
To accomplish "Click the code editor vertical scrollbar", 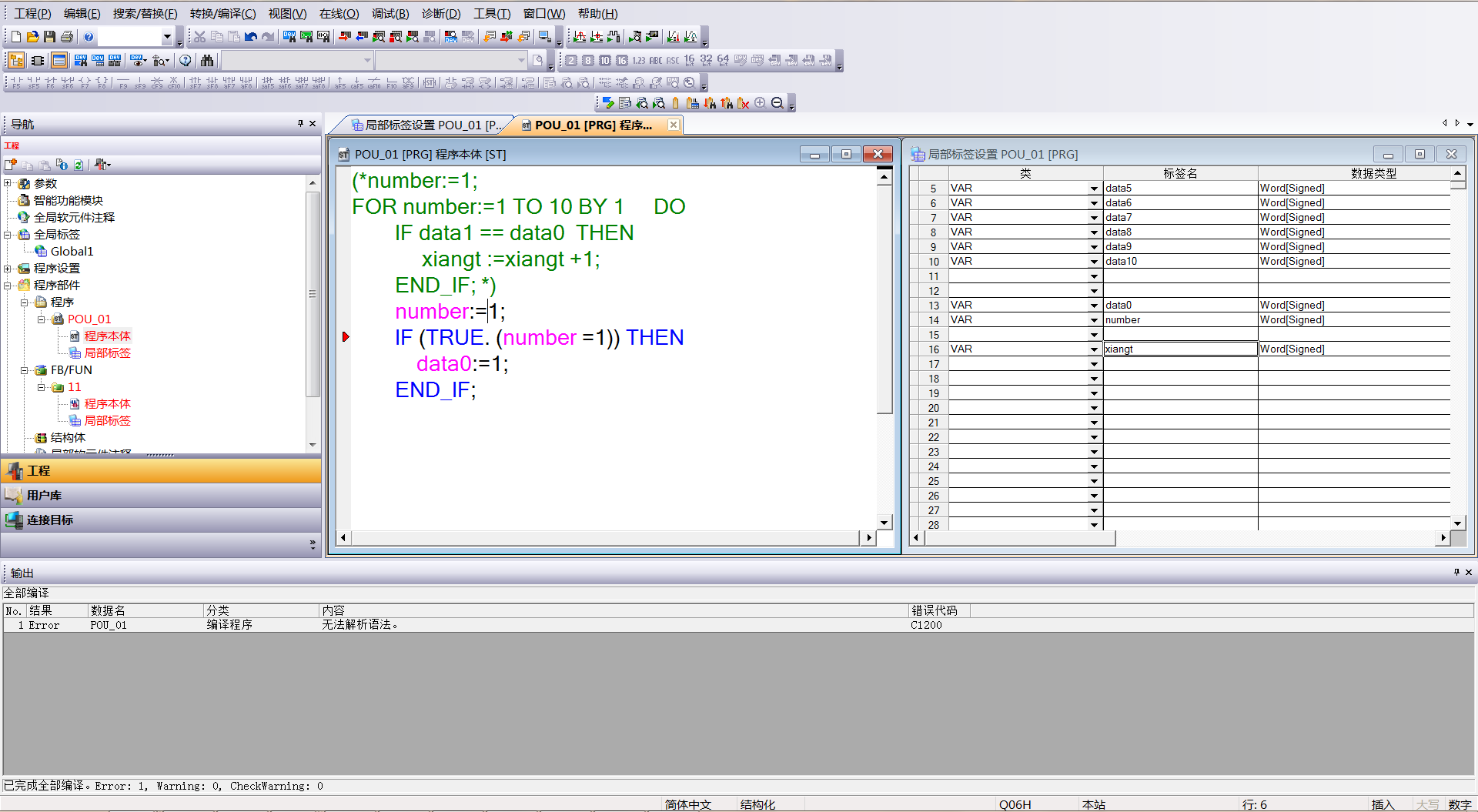I will 884,346.
